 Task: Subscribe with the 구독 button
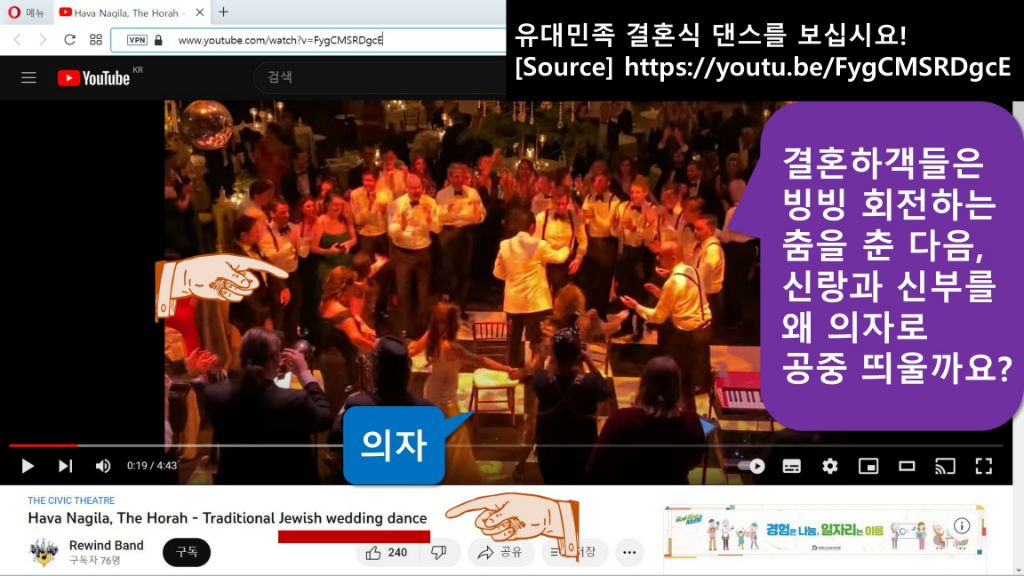[187, 552]
